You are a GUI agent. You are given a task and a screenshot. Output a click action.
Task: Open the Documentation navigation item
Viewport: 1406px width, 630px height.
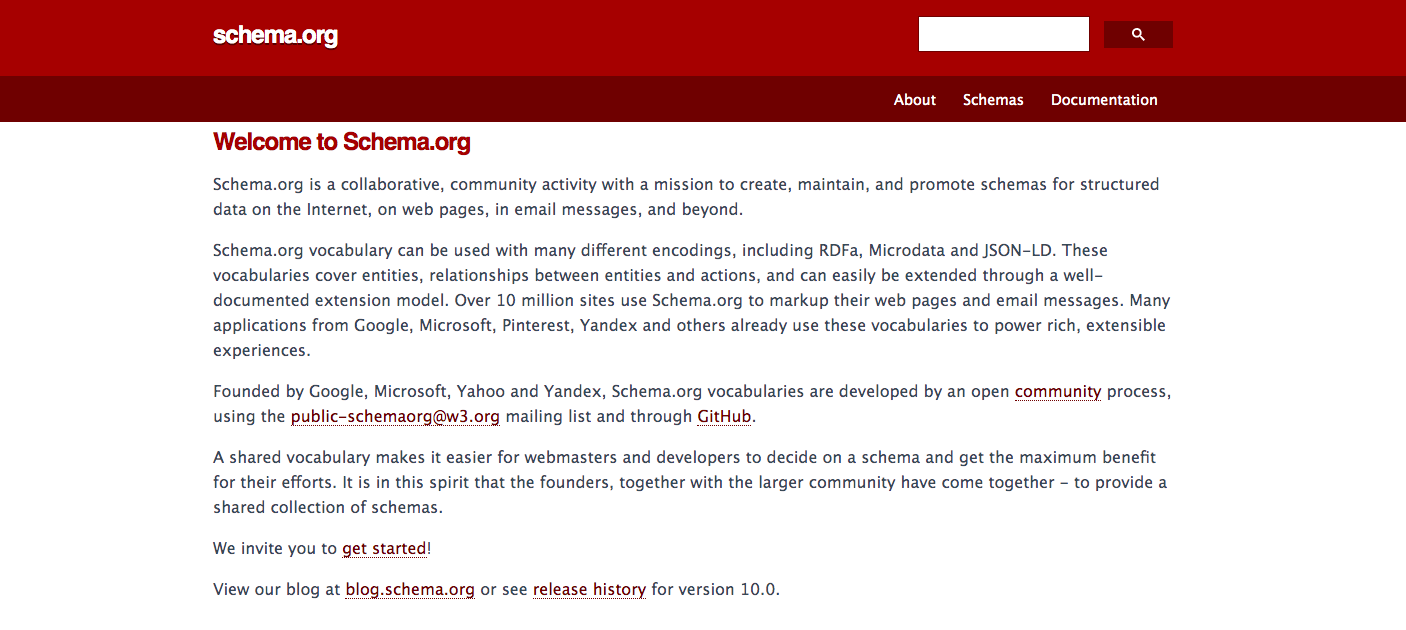[1104, 100]
